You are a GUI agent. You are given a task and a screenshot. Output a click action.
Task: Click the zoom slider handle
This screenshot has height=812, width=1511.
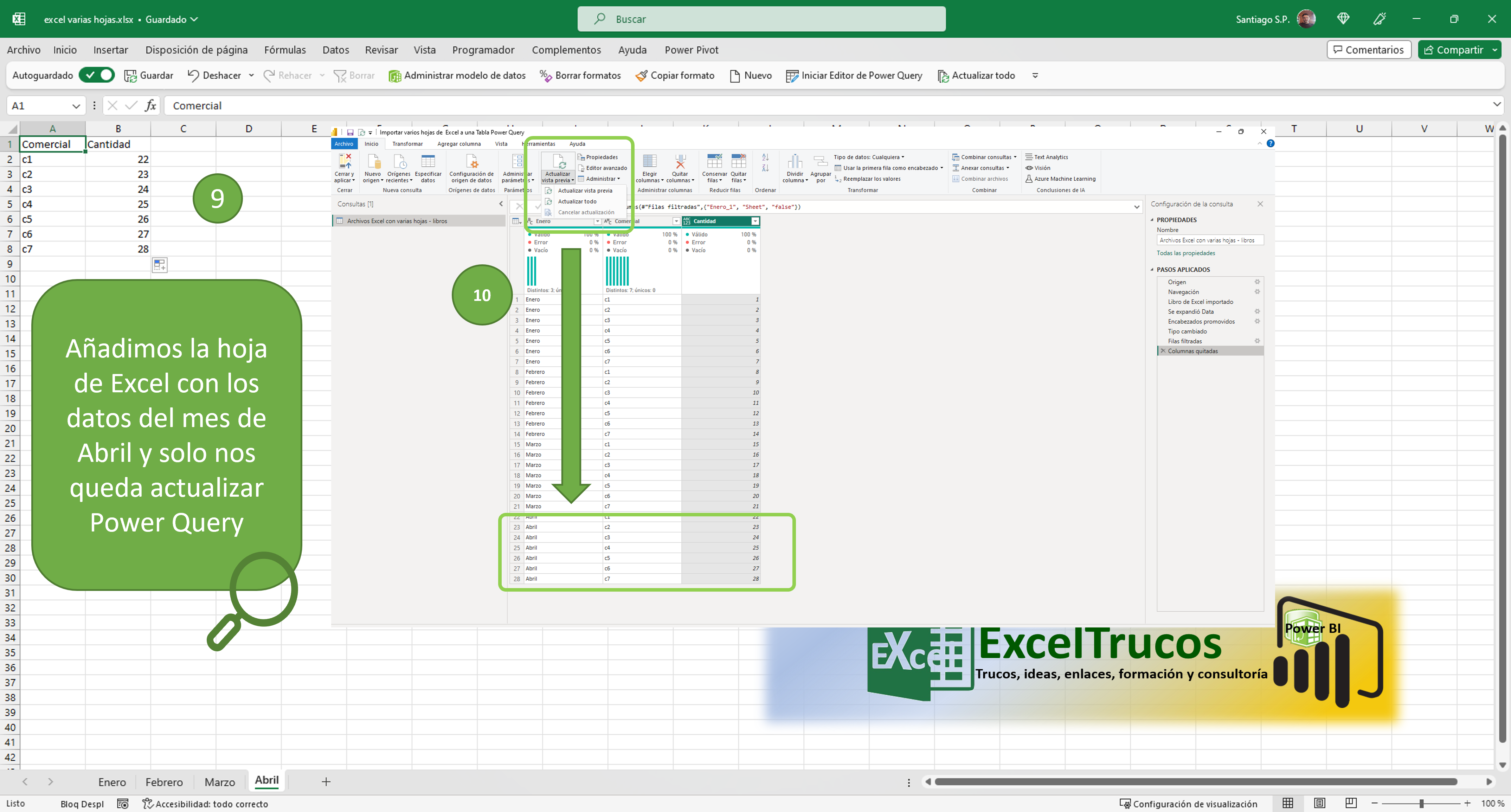coord(1421,803)
